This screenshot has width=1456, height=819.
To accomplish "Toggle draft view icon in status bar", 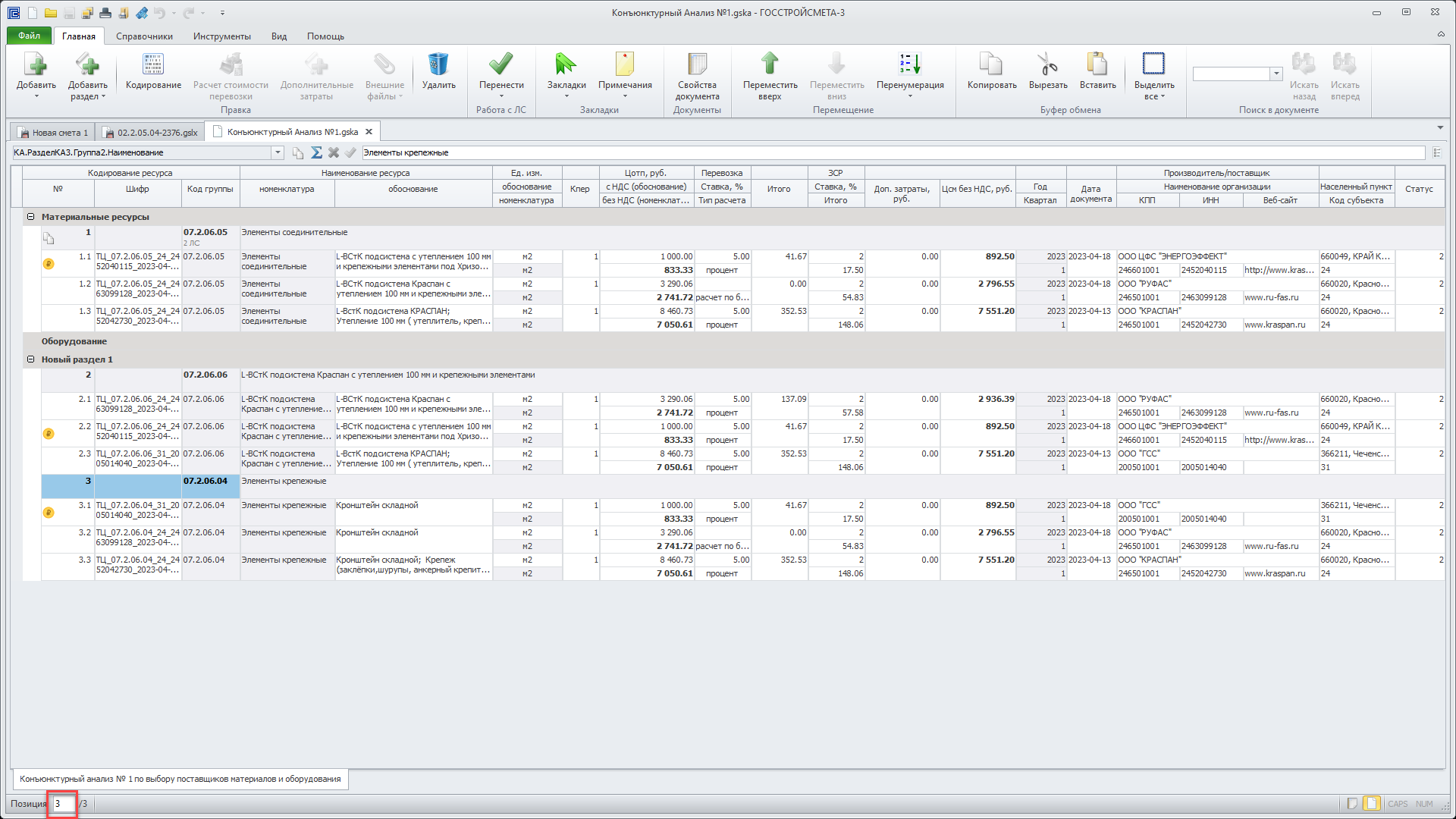I will point(1352,804).
